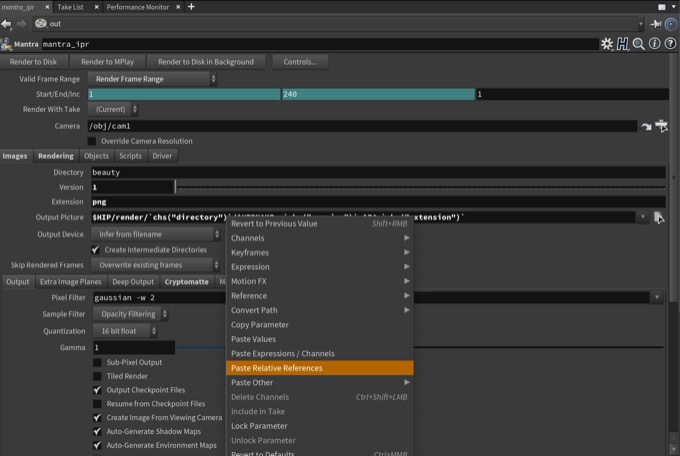Open file chooser for Output Picture

658,217
